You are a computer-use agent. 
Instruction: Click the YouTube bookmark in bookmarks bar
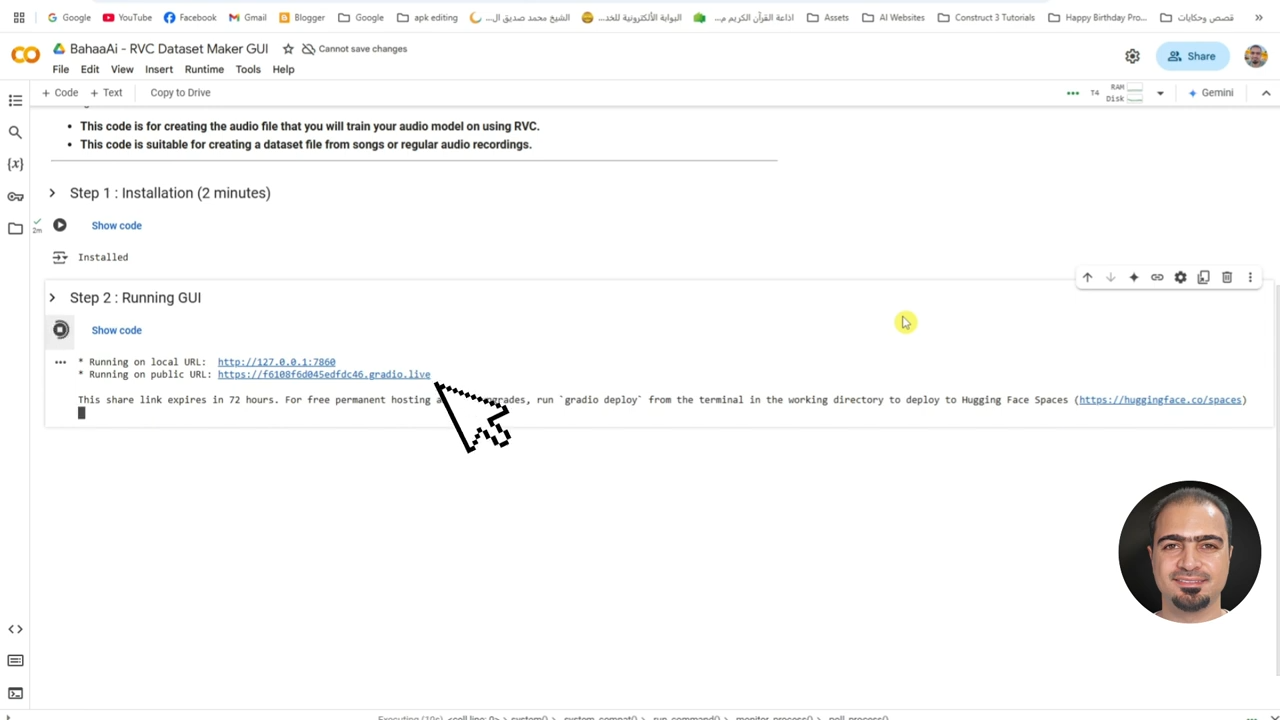point(127,17)
